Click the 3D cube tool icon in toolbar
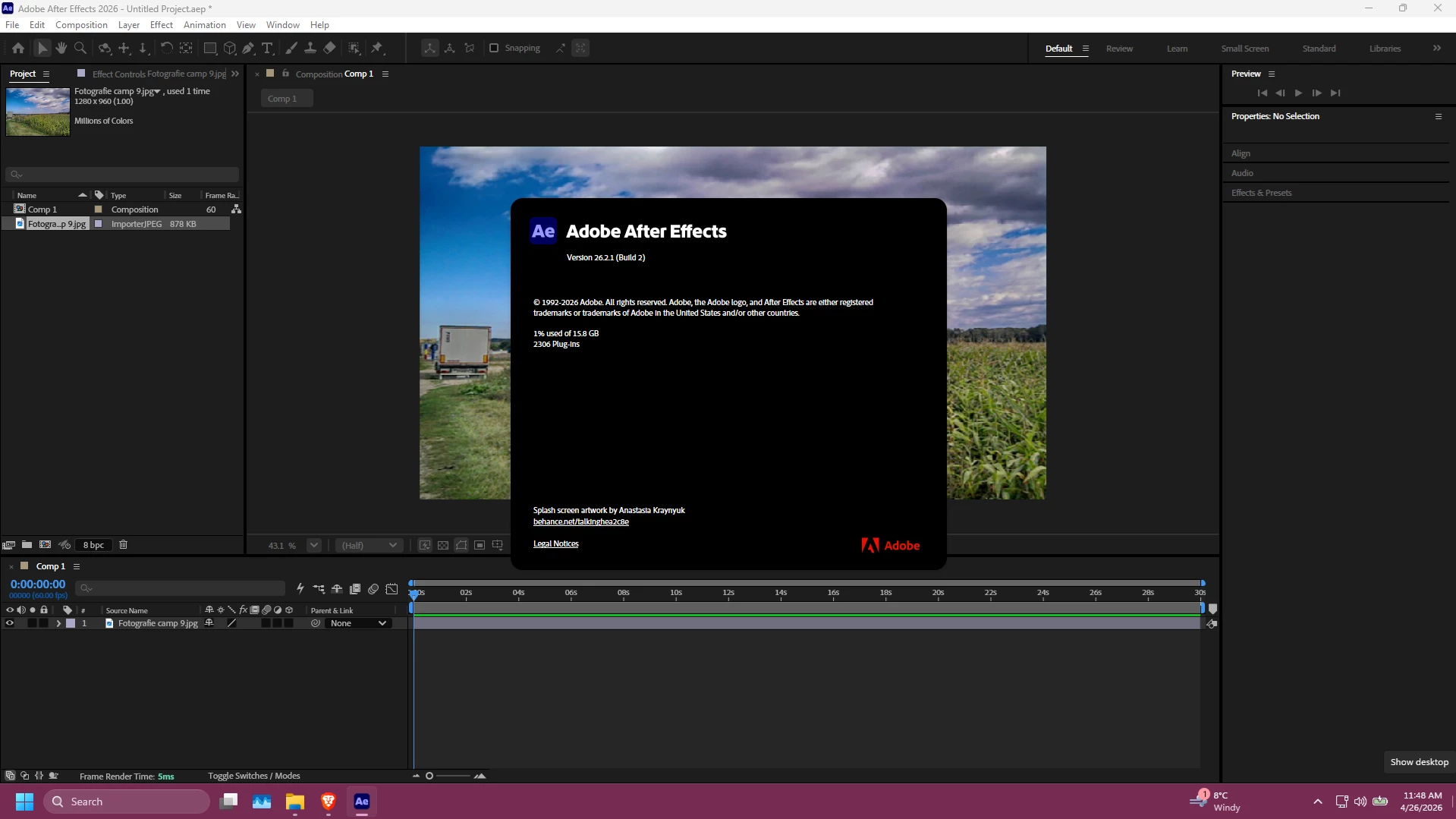 tap(230, 48)
